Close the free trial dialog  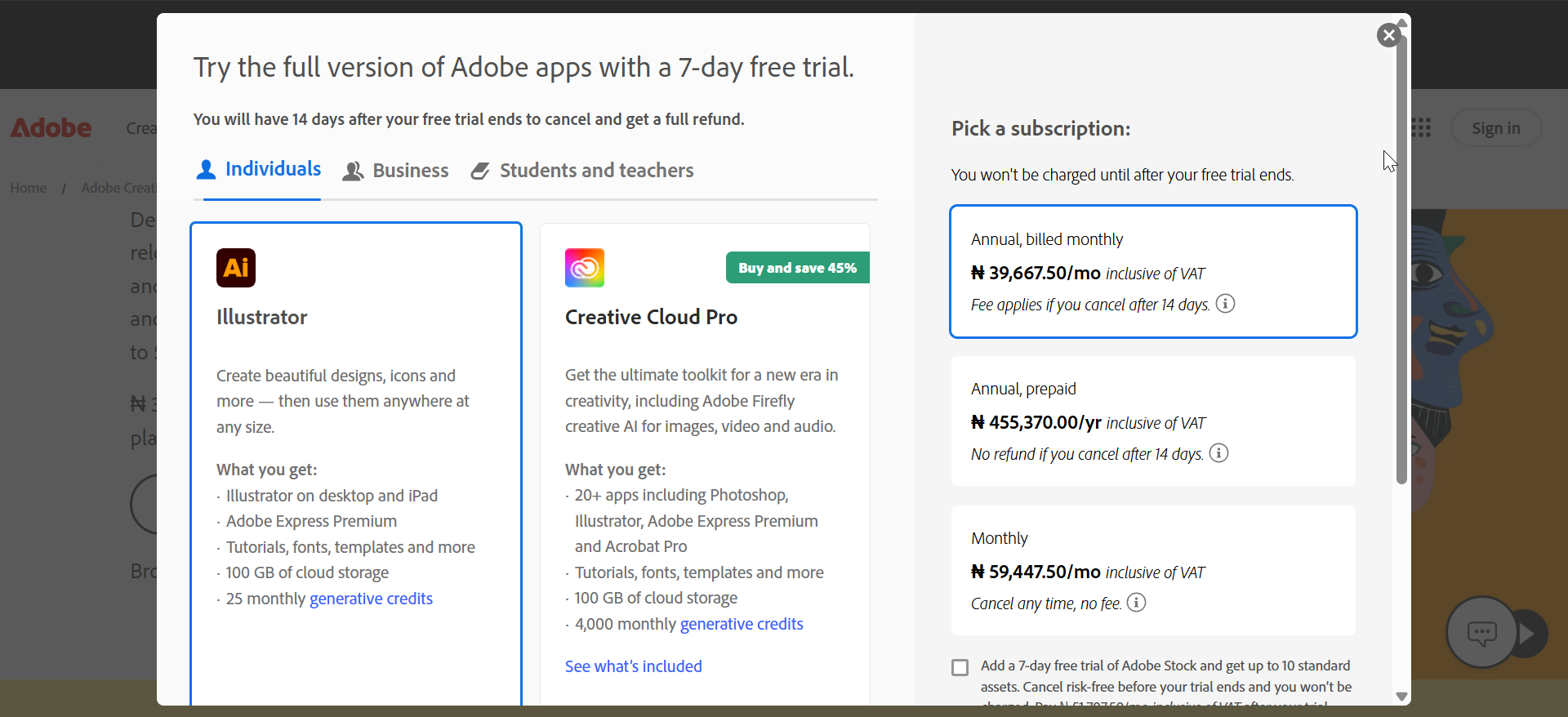pyautogui.click(x=1388, y=35)
